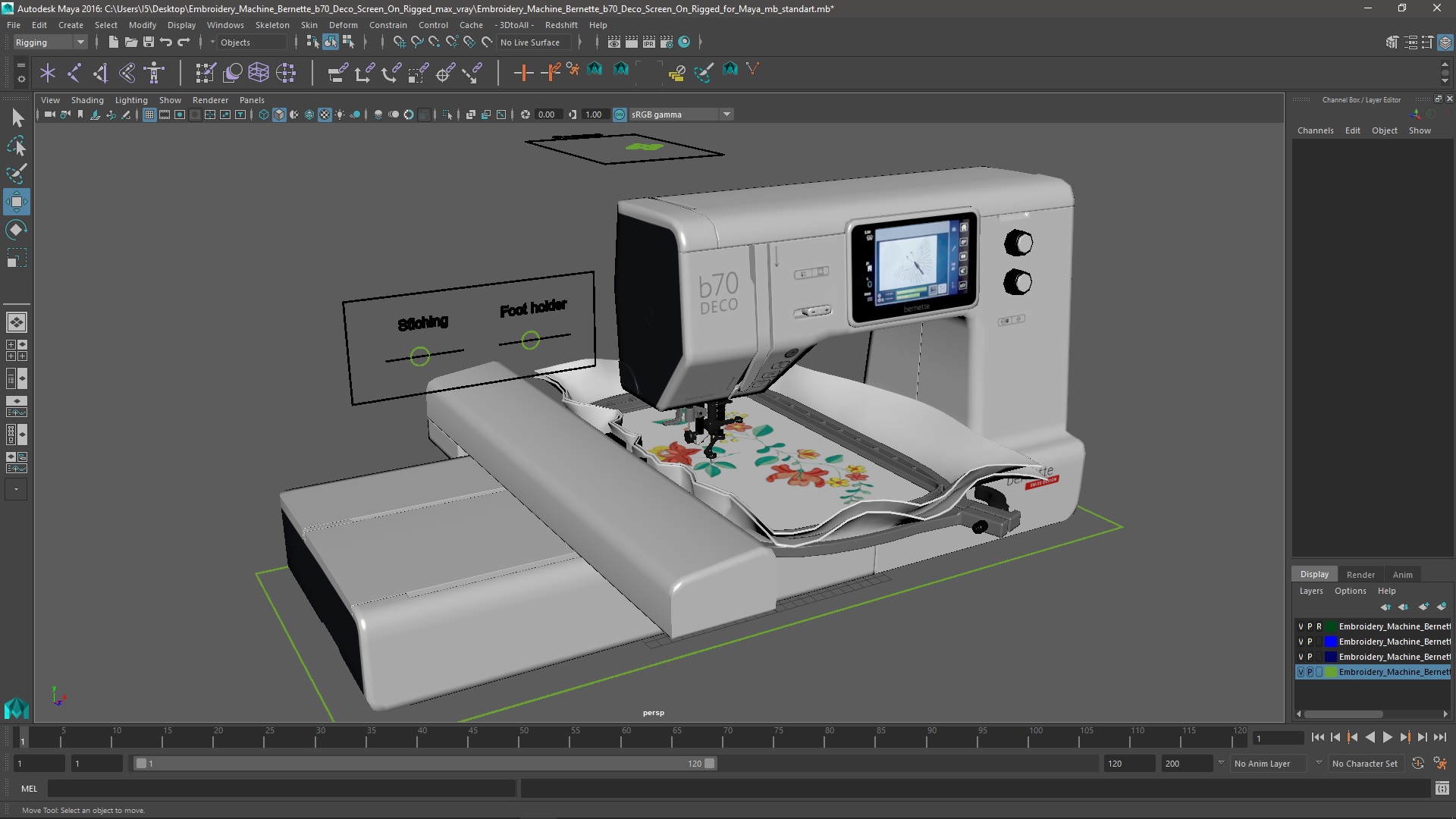Screen dimensions: 1456x819
Task: Go to end of playback range
Action: 1439,738
